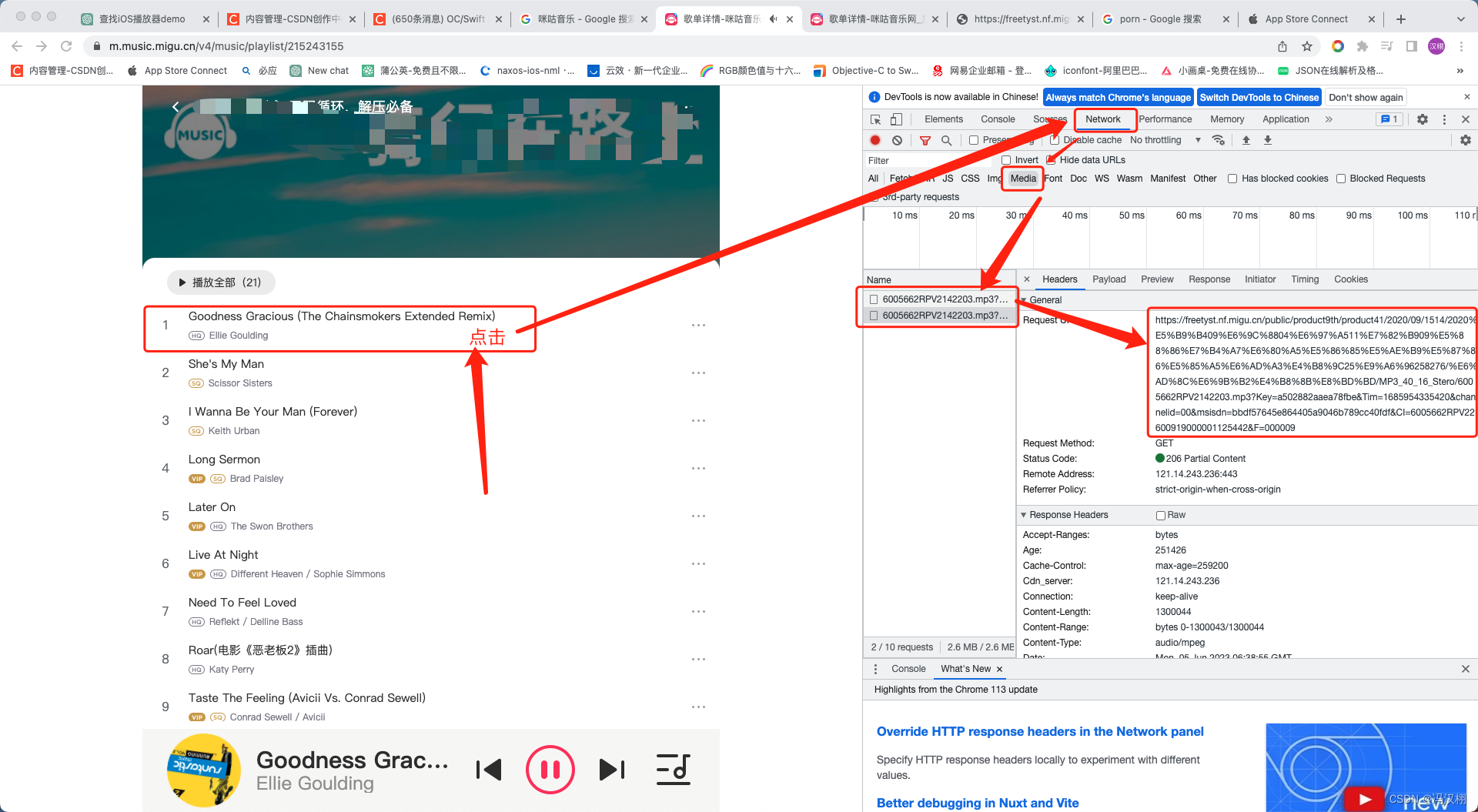The height and width of the screenshot is (812, 1478).
Task: Toggle the Raw response headers checkbox
Action: coord(1161,515)
